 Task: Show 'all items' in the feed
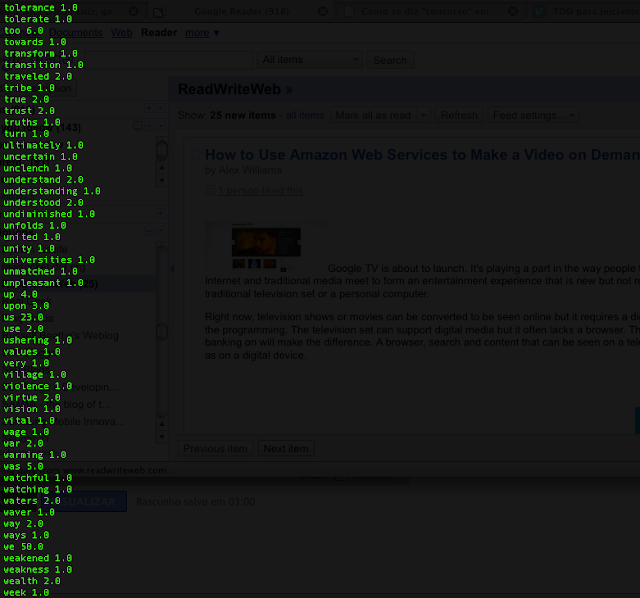[304, 116]
